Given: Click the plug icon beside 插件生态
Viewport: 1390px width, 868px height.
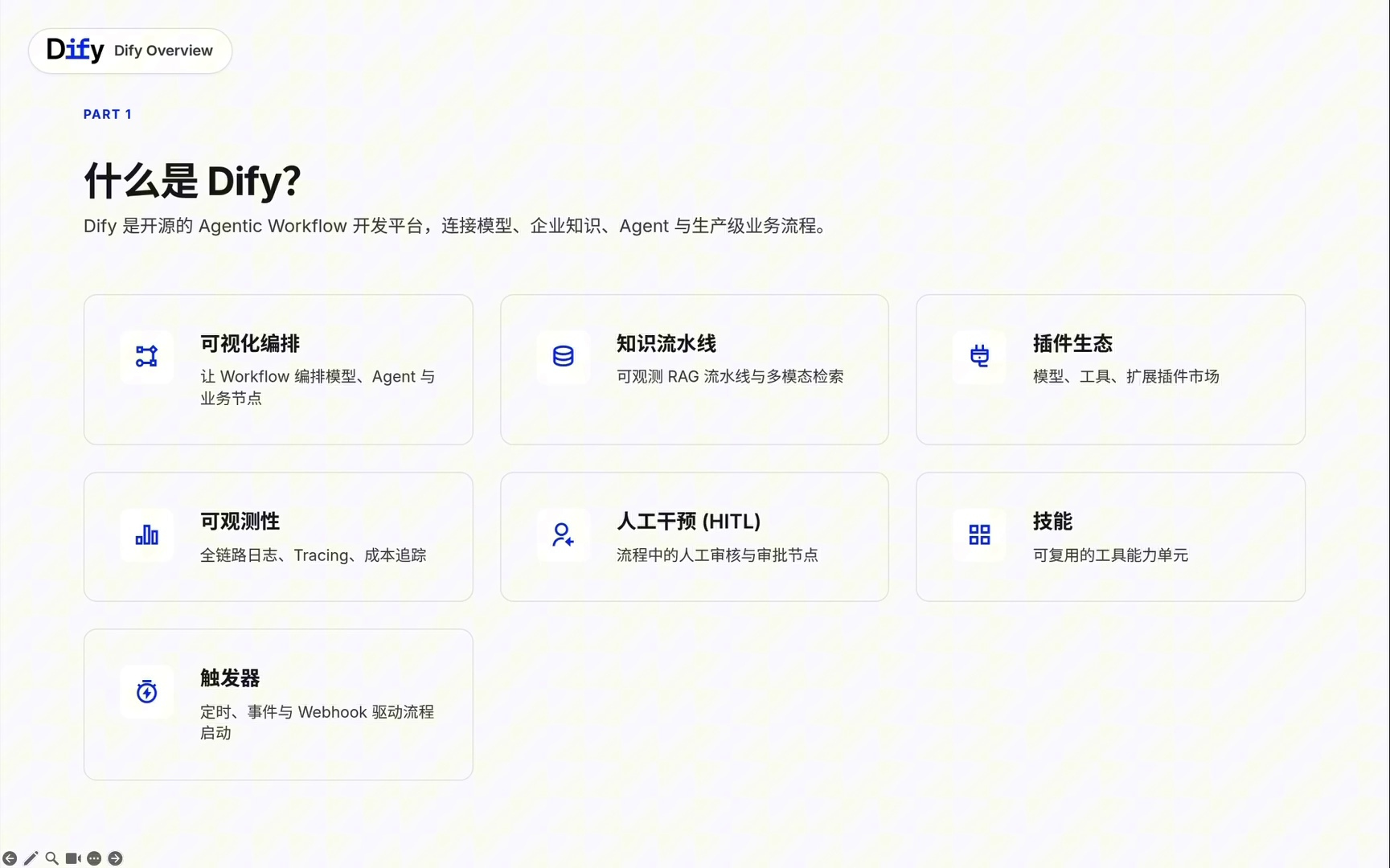Looking at the screenshot, I should 979,356.
